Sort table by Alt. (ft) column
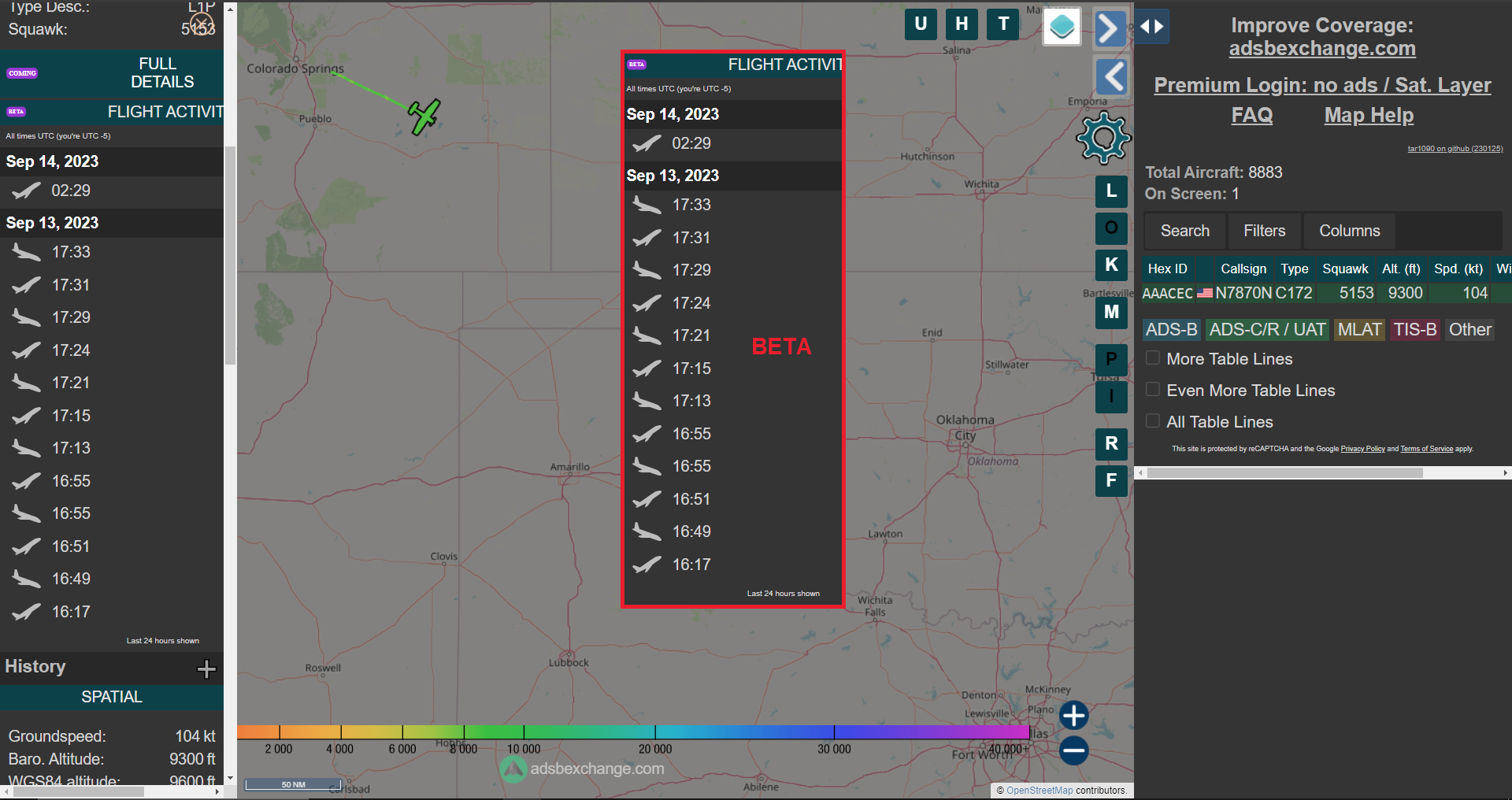Image resolution: width=1512 pixels, height=800 pixels. point(1401,269)
